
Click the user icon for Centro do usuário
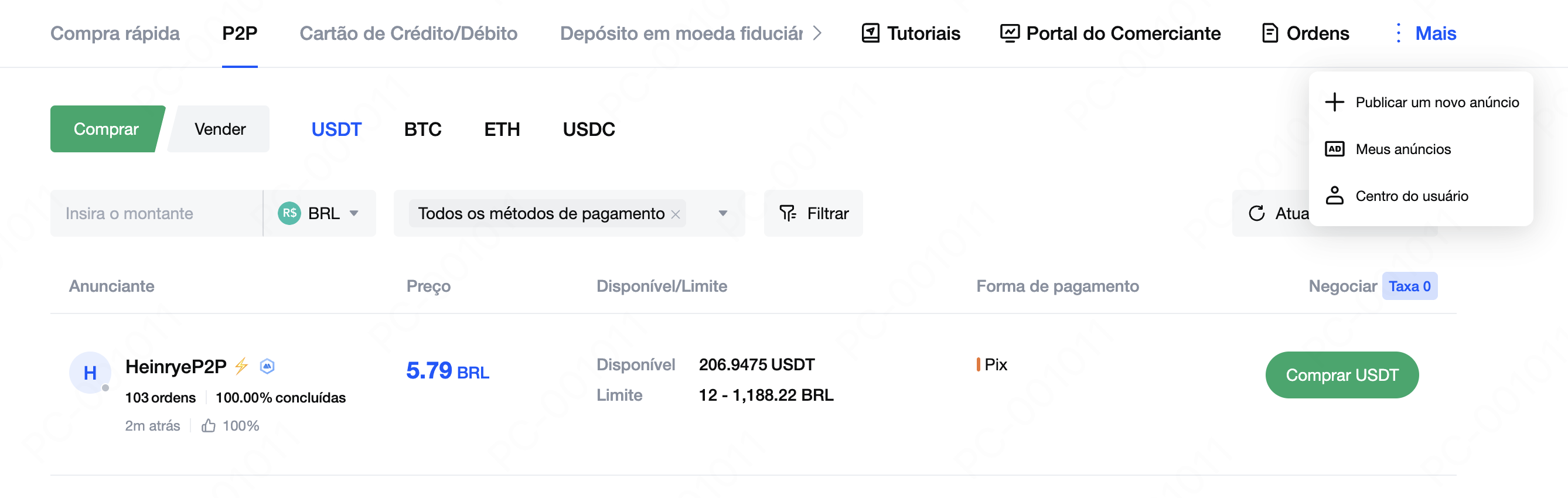pyautogui.click(x=1334, y=196)
